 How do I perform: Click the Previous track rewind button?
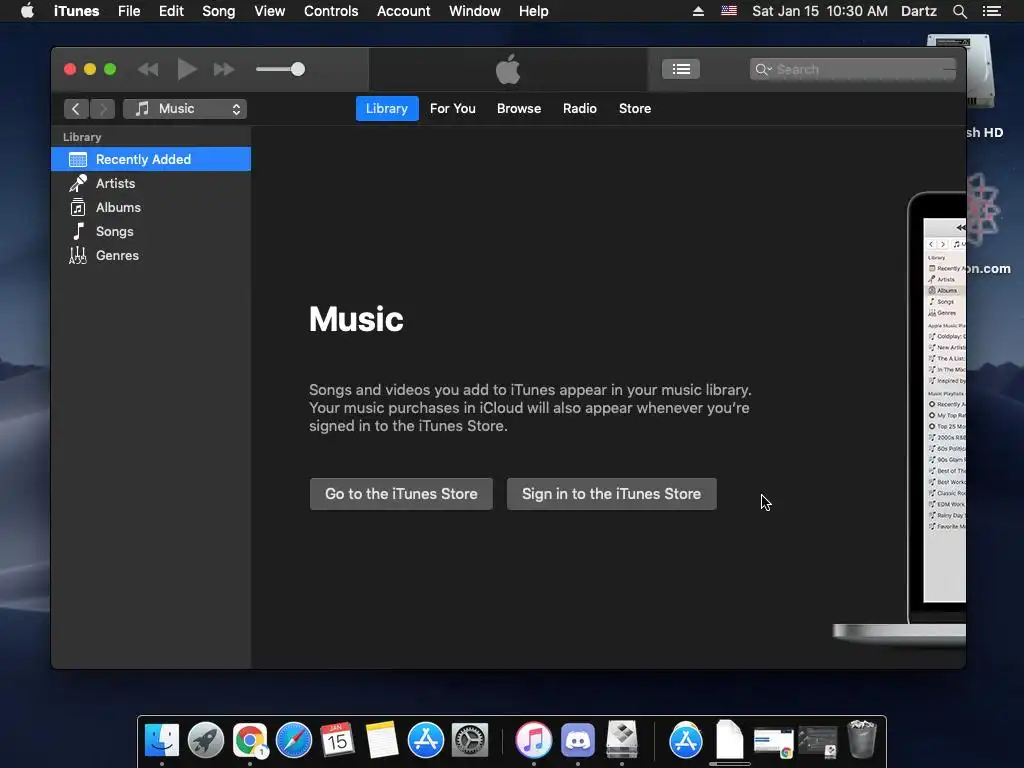[148, 69]
